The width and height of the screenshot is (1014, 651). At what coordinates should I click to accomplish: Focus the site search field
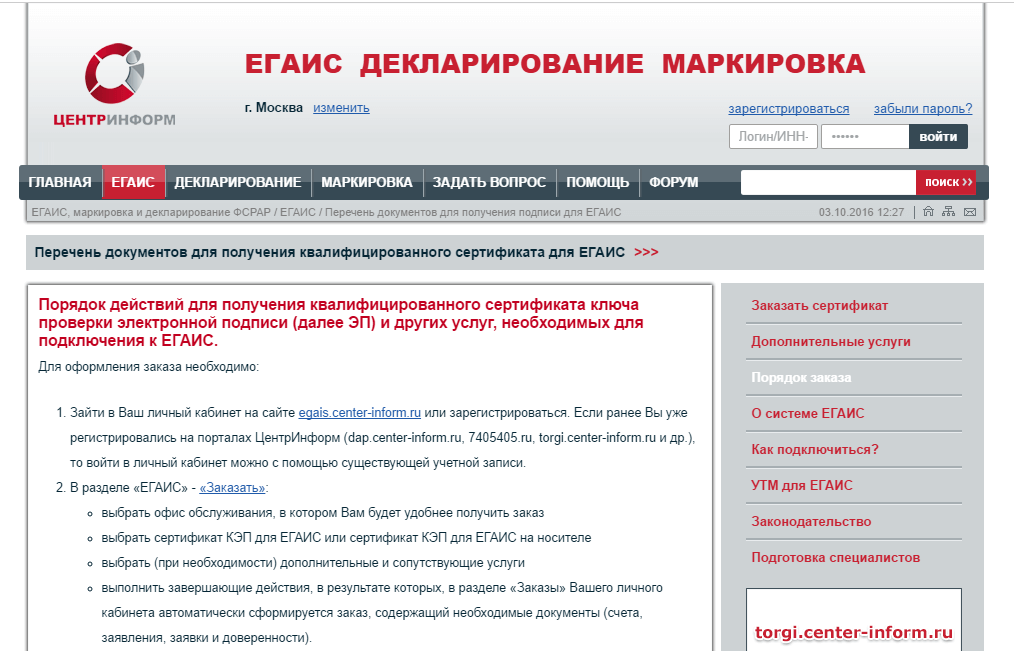coord(828,182)
